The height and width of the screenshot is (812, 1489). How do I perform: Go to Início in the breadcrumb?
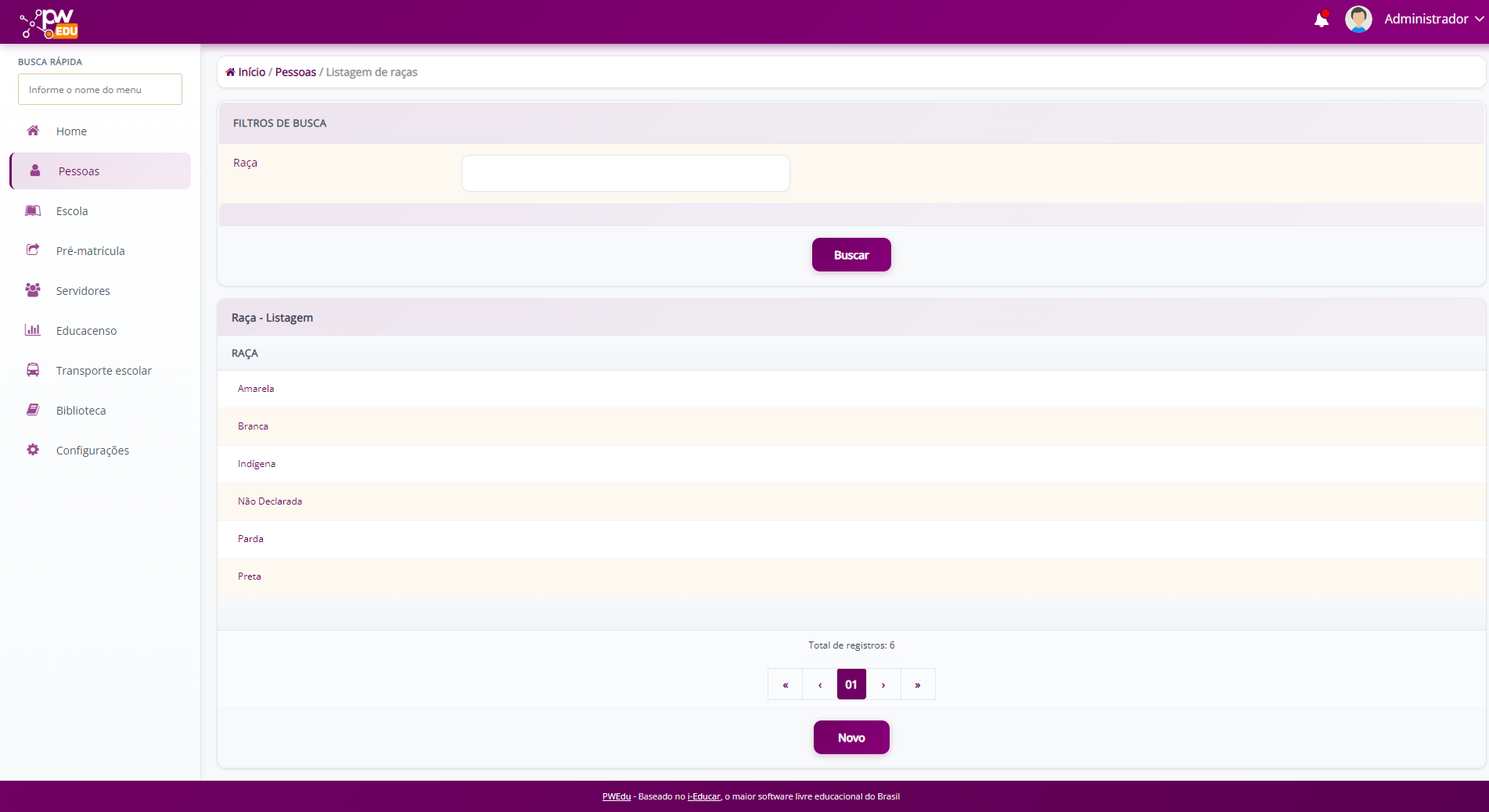click(x=251, y=72)
